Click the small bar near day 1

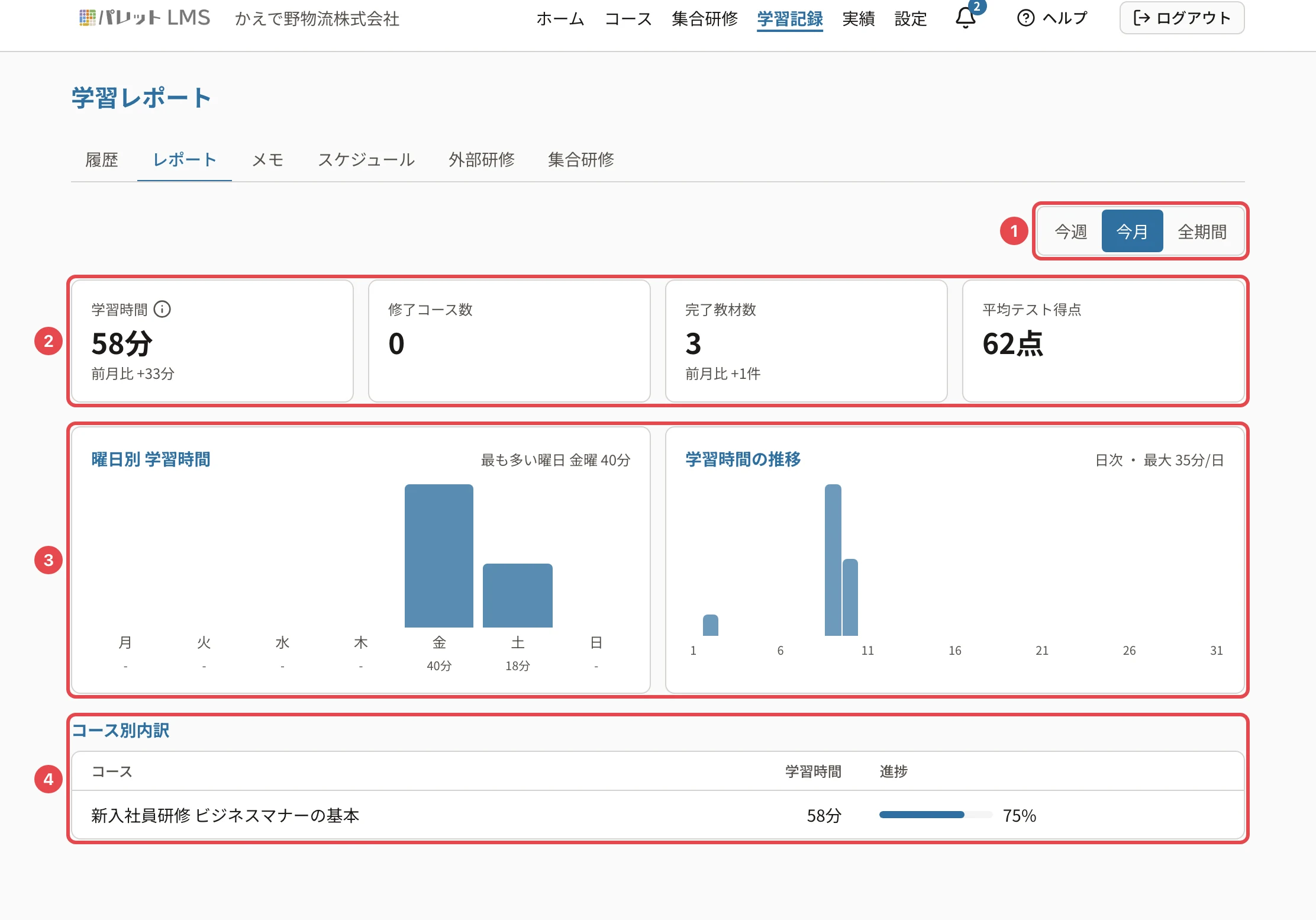coord(710,625)
